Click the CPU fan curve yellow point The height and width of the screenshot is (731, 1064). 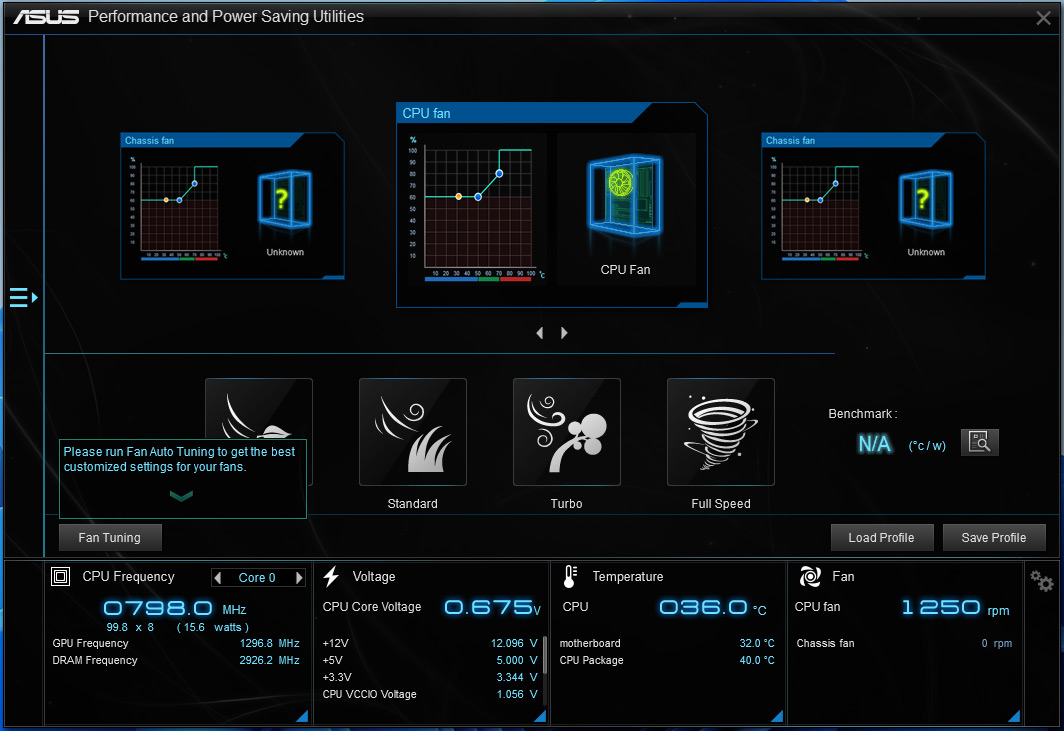[459, 196]
